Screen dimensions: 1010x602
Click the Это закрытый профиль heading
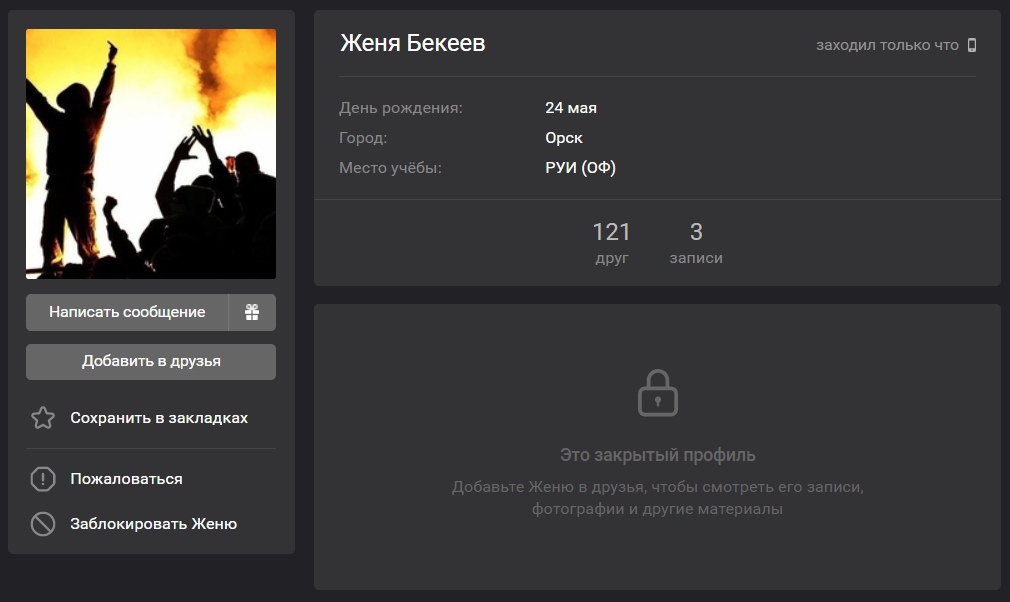pyautogui.click(x=657, y=455)
